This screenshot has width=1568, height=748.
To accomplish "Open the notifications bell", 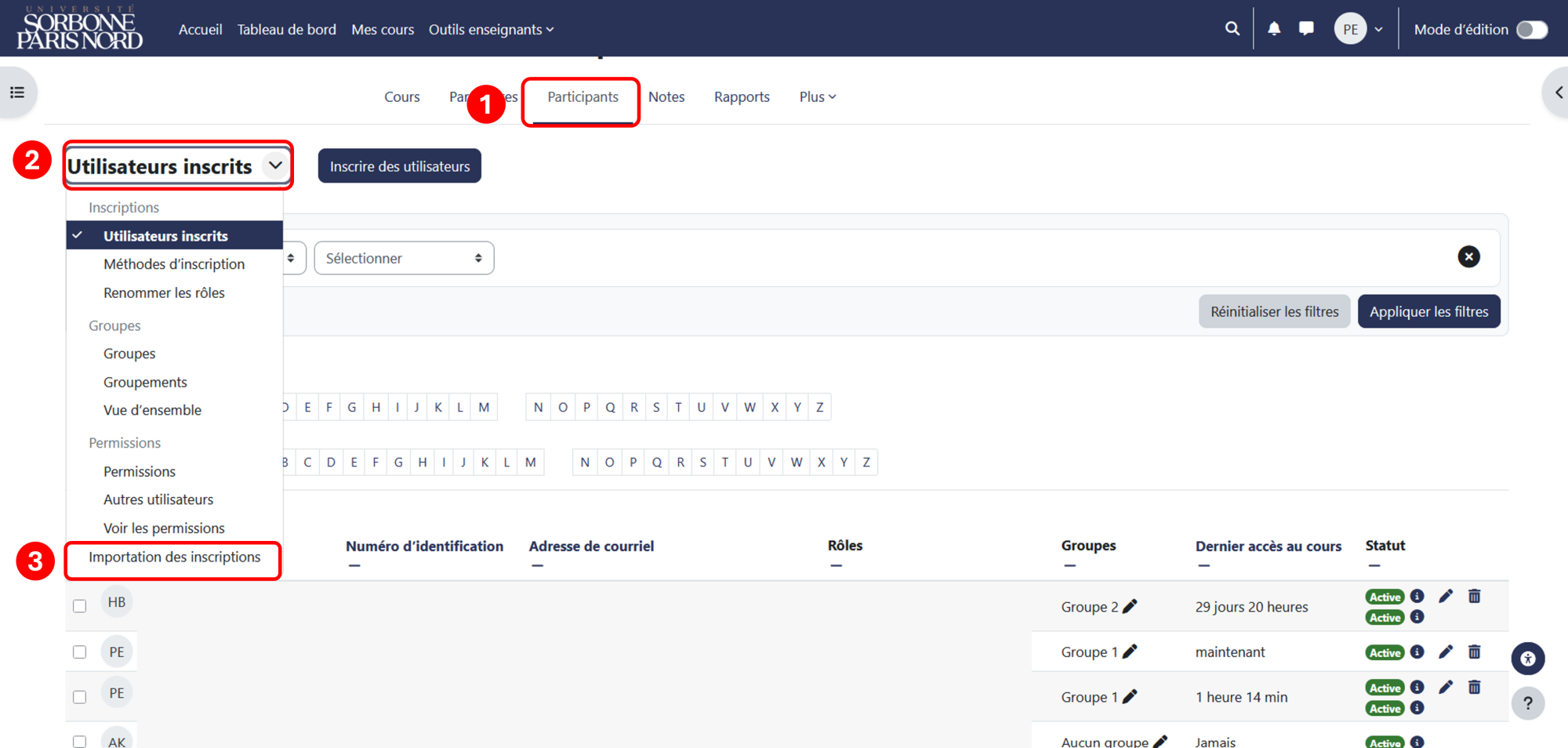I will tap(1274, 29).
